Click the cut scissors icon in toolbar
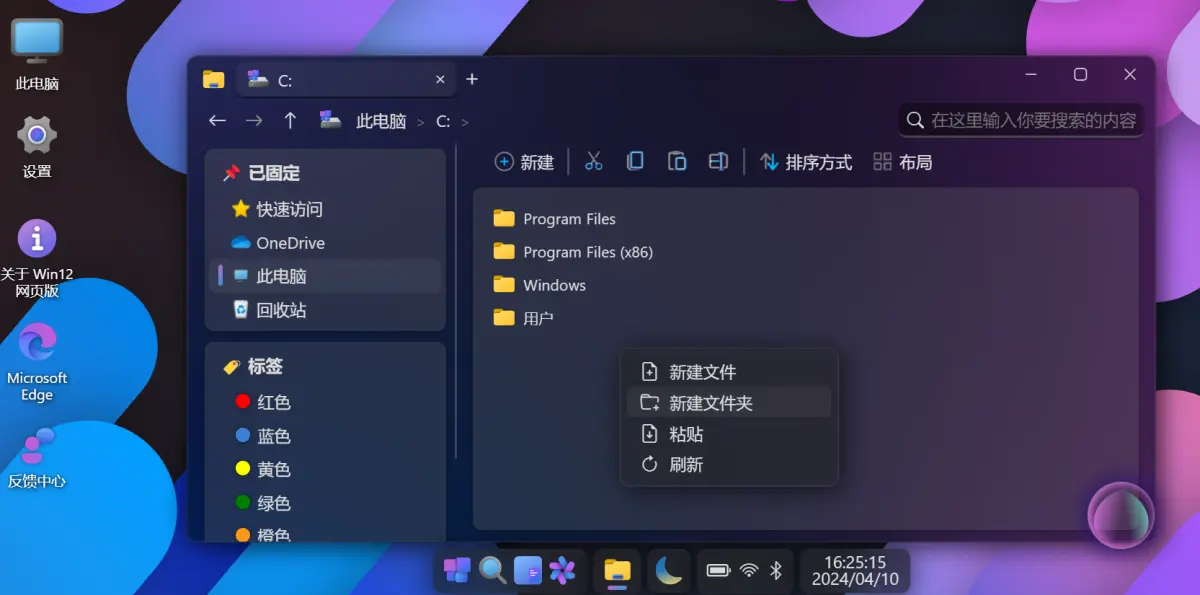The width and height of the screenshot is (1200, 595). click(x=594, y=161)
